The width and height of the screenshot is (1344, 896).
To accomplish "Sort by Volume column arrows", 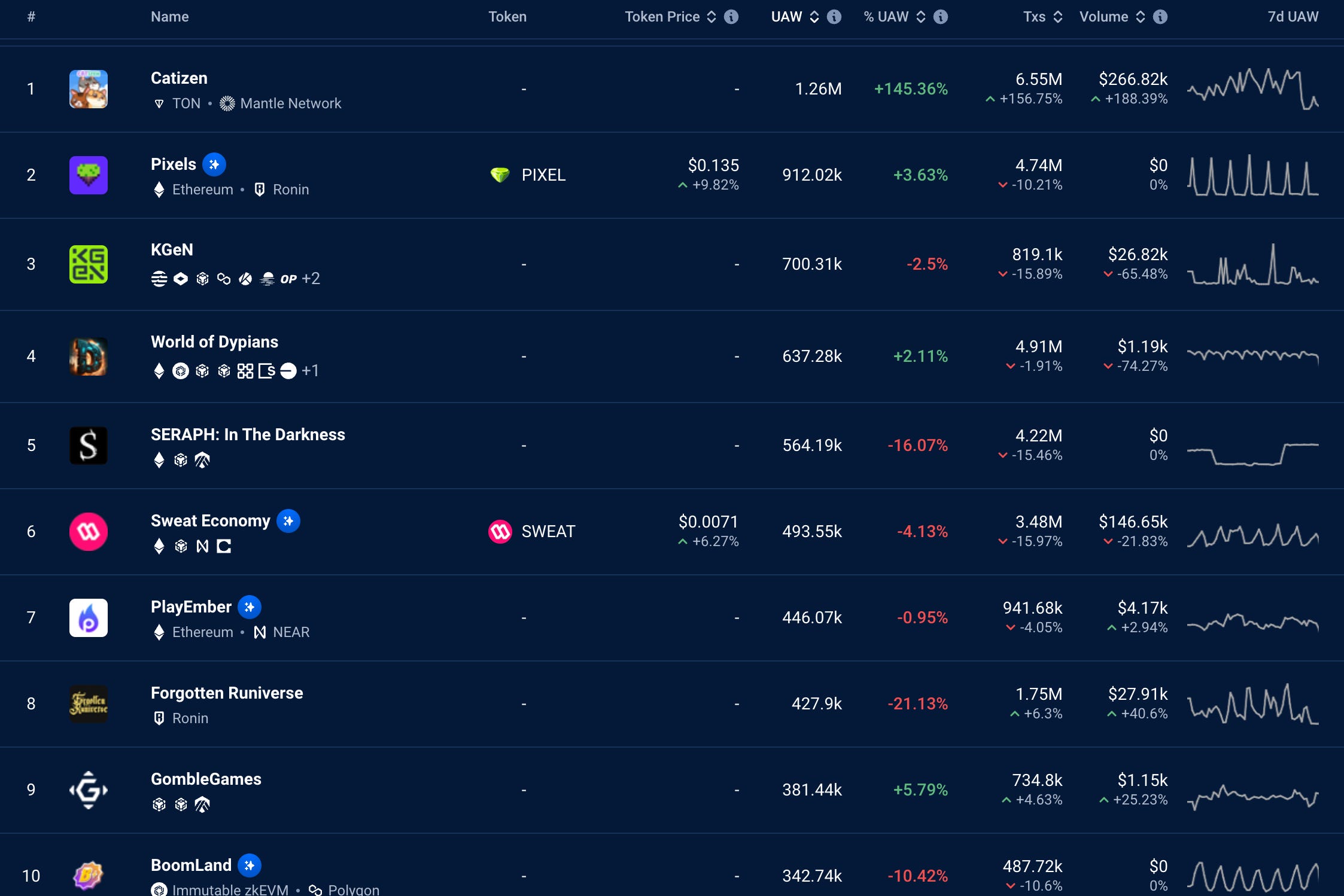I will click(x=1141, y=17).
